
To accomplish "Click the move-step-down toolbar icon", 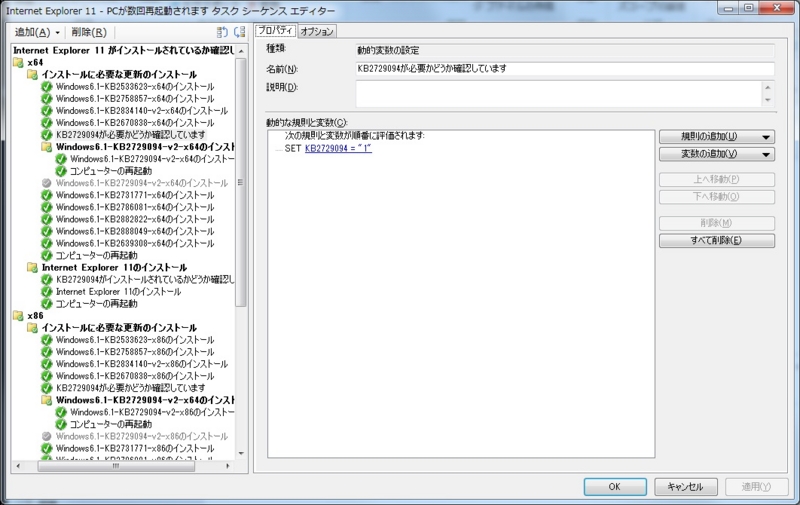I will pos(239,32).
